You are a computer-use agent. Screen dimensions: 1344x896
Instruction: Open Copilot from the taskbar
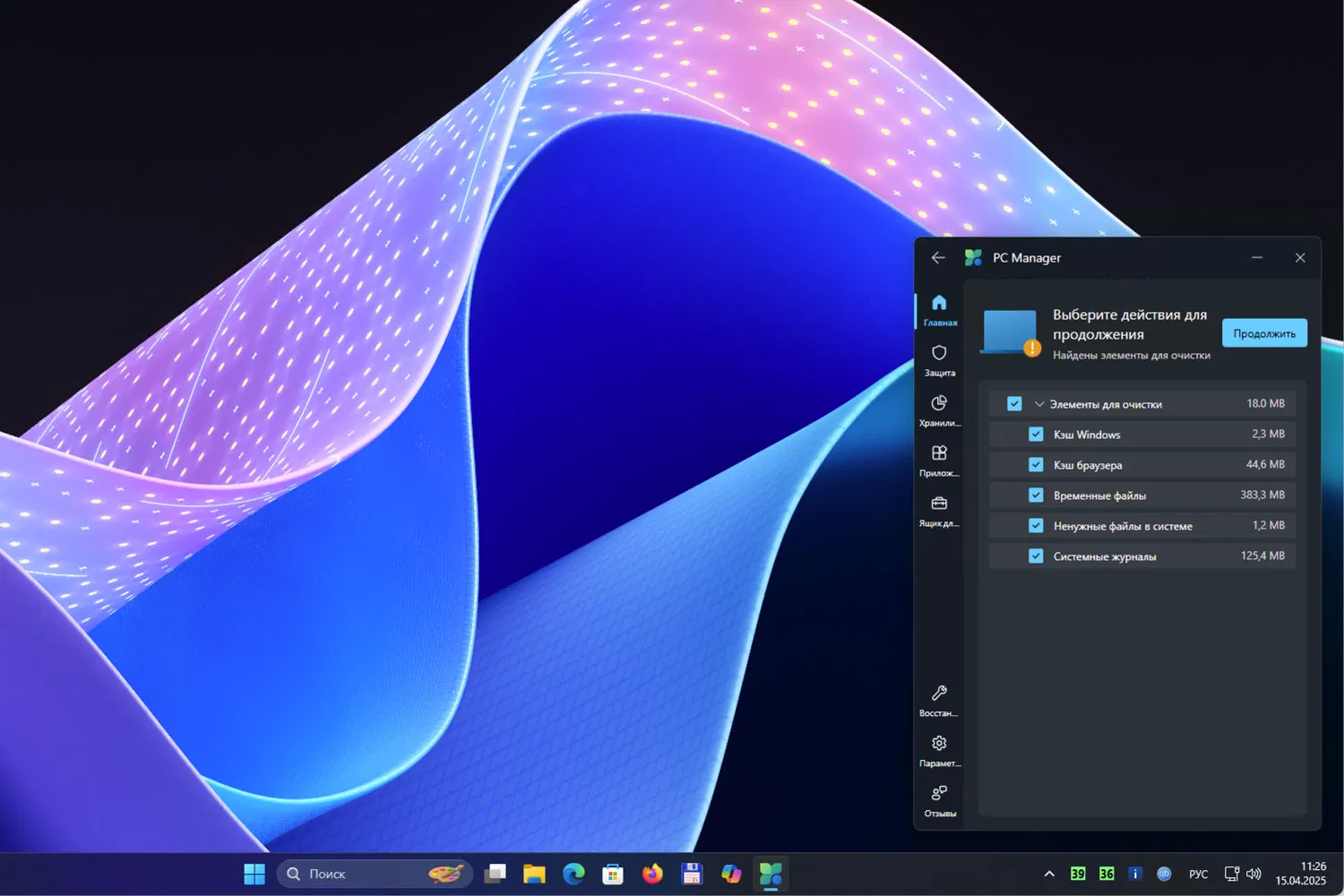point(731,874)
